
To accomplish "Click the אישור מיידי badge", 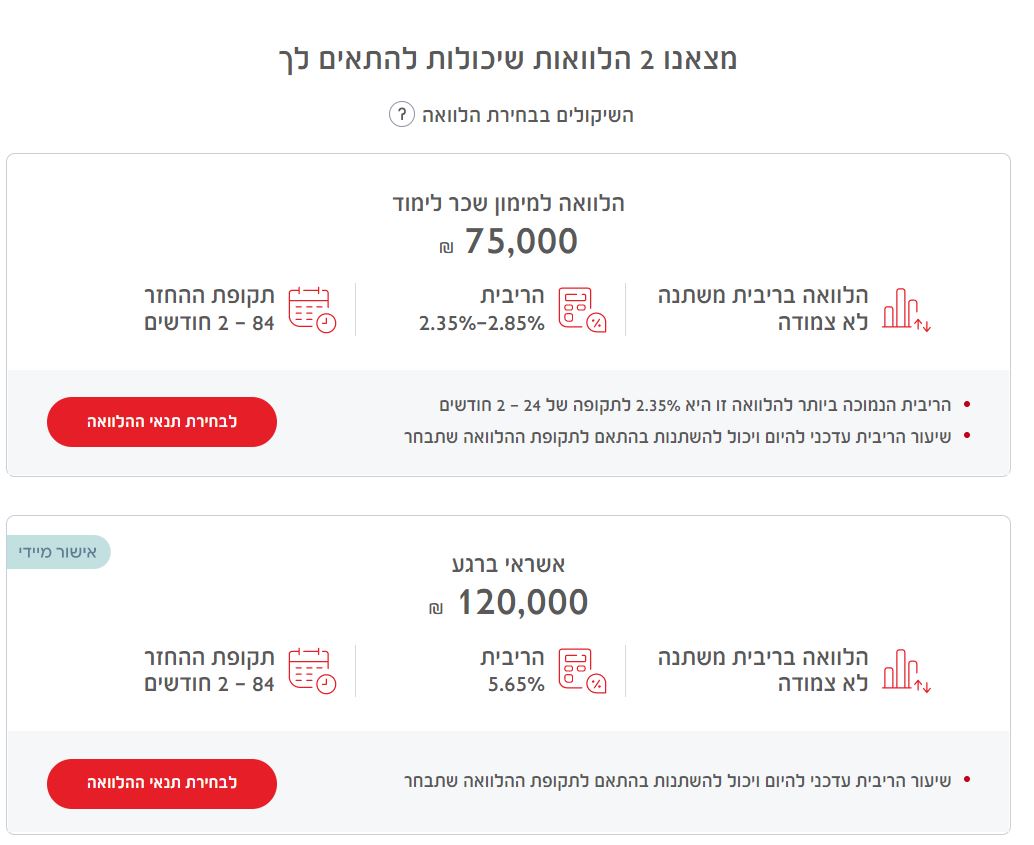I will [x=59, y=552].
